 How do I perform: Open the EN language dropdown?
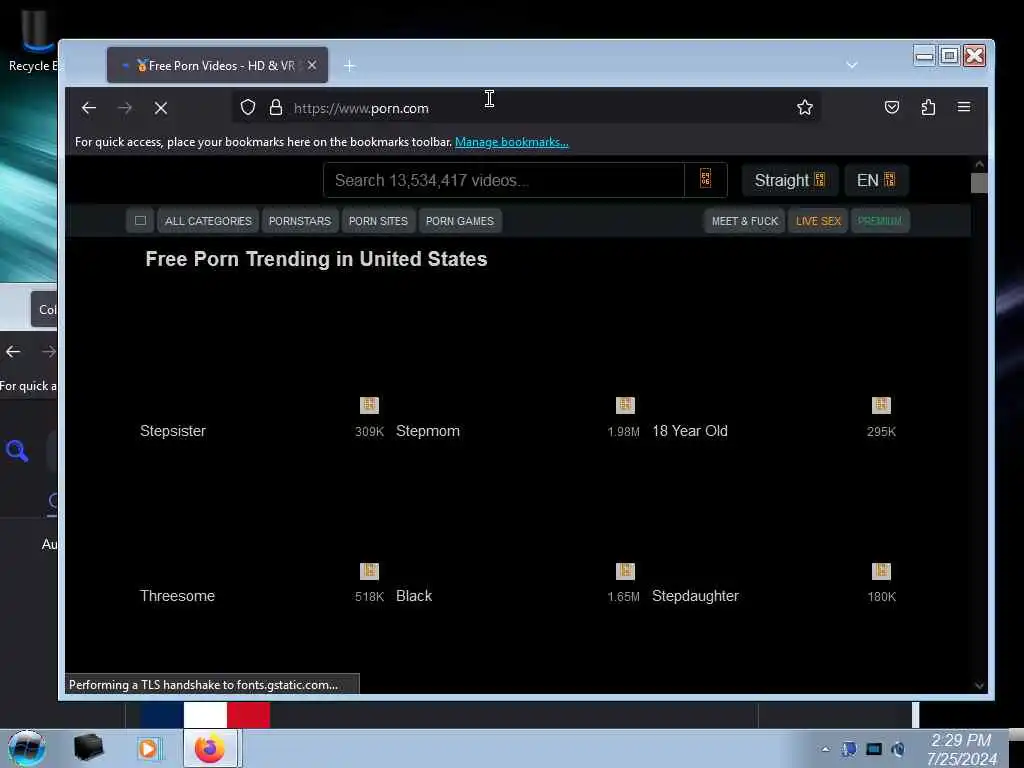876,180
